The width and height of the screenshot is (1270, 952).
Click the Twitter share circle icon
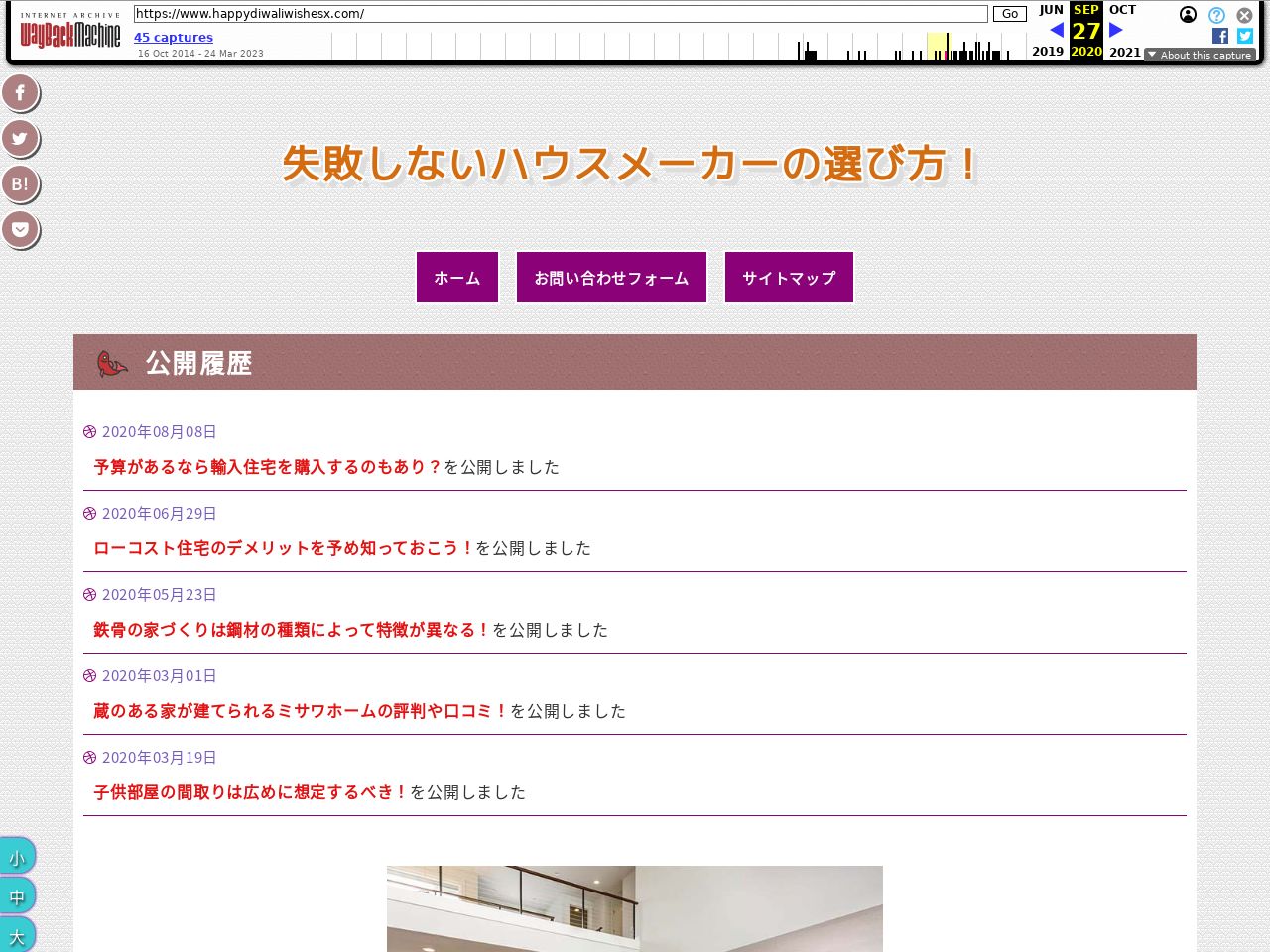tap(20, 138)
